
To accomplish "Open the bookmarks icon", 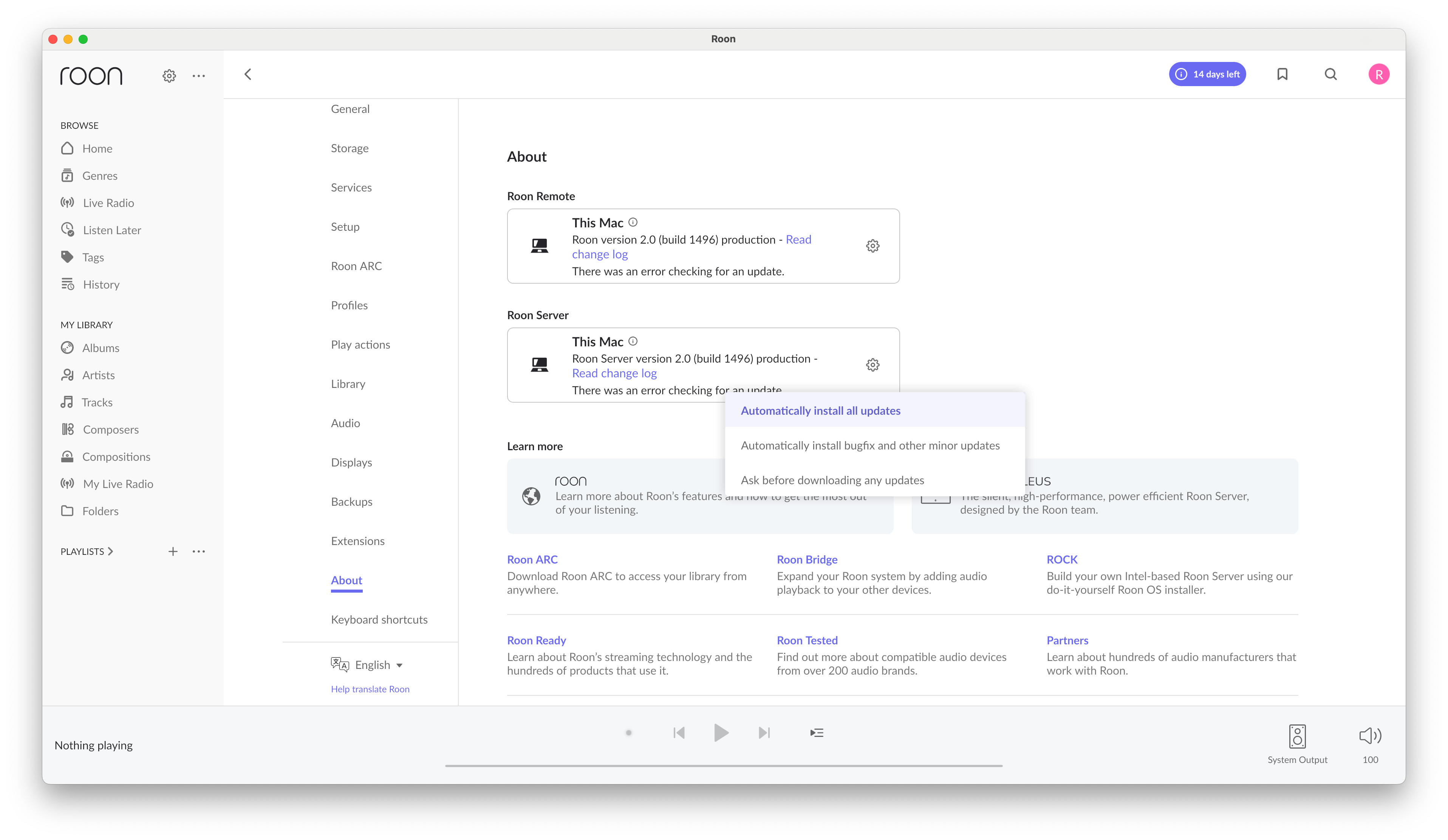I will 1282,74.
